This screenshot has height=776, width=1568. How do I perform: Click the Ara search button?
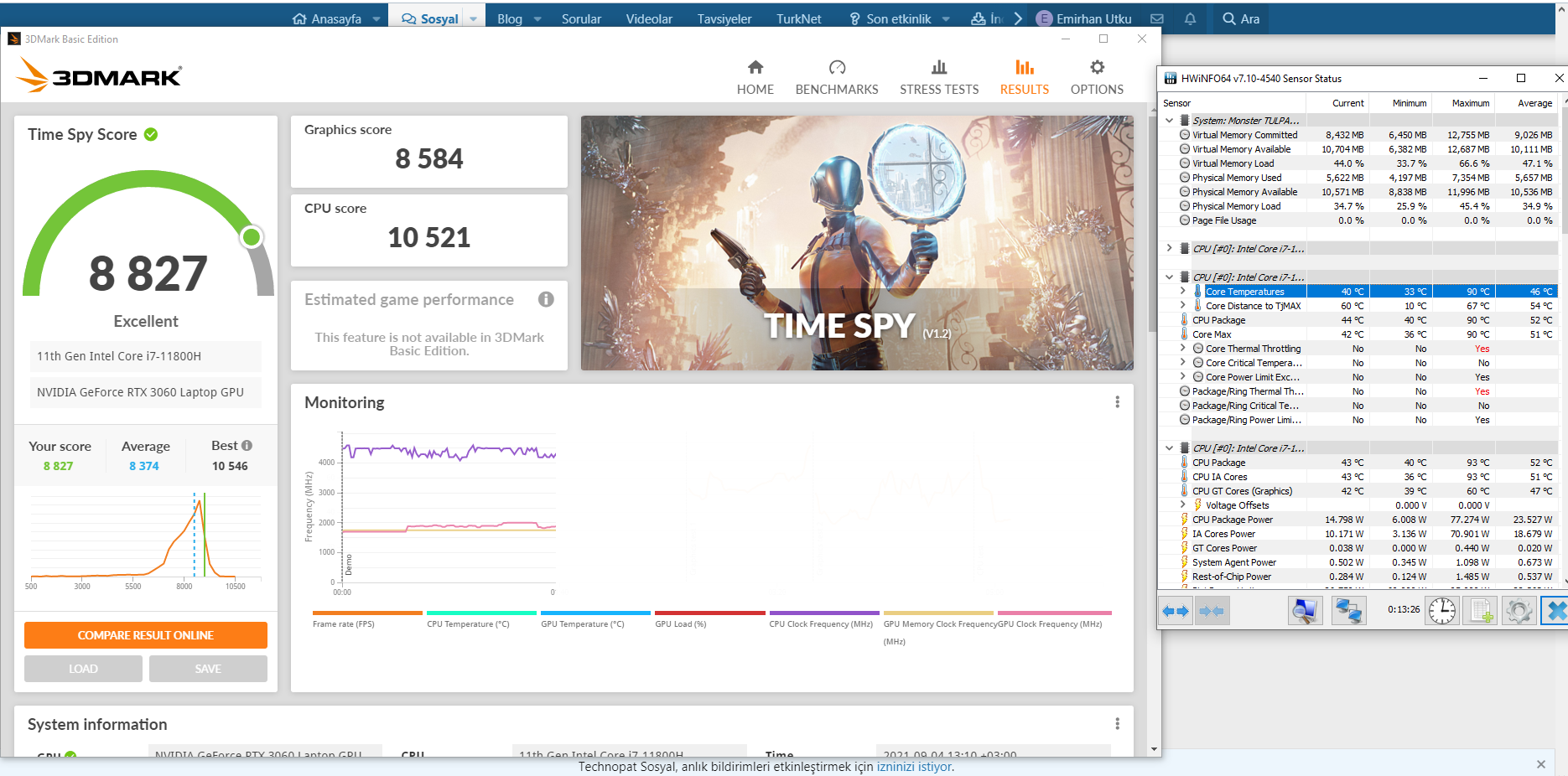click(x=1241, y=18)
